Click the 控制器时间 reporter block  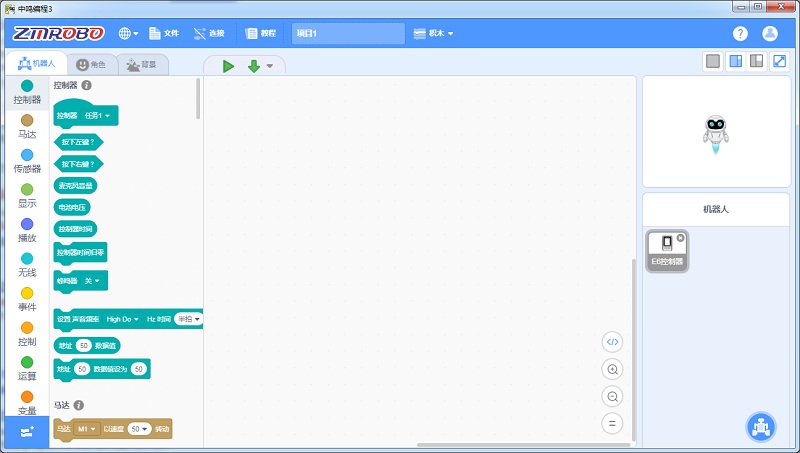point(75,229)
